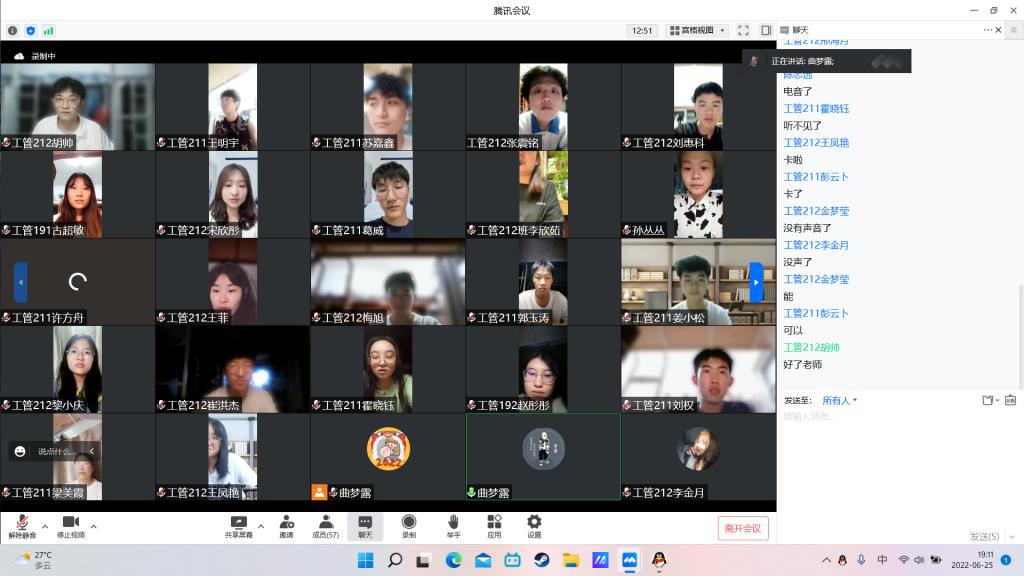Go to next page of video grid

click(x=756, y=282)
